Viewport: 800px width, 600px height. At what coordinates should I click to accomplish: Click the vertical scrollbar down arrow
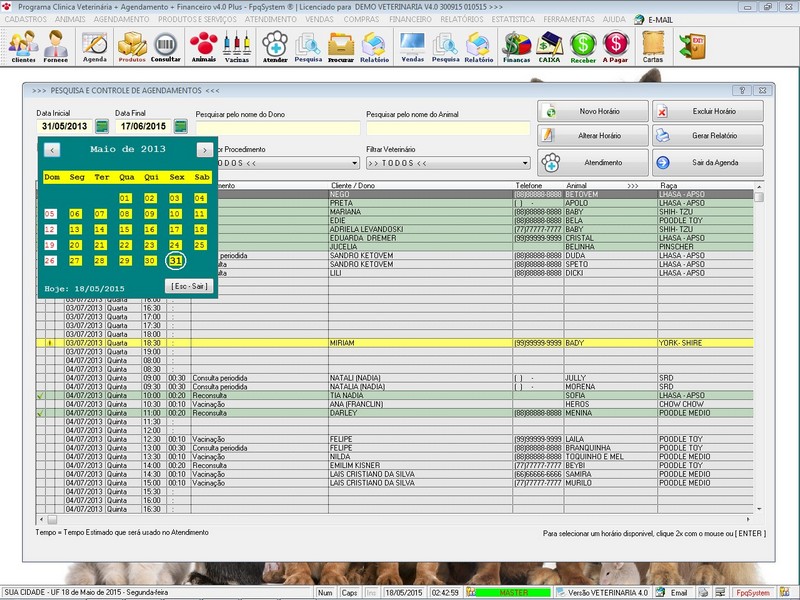[759, 509]
